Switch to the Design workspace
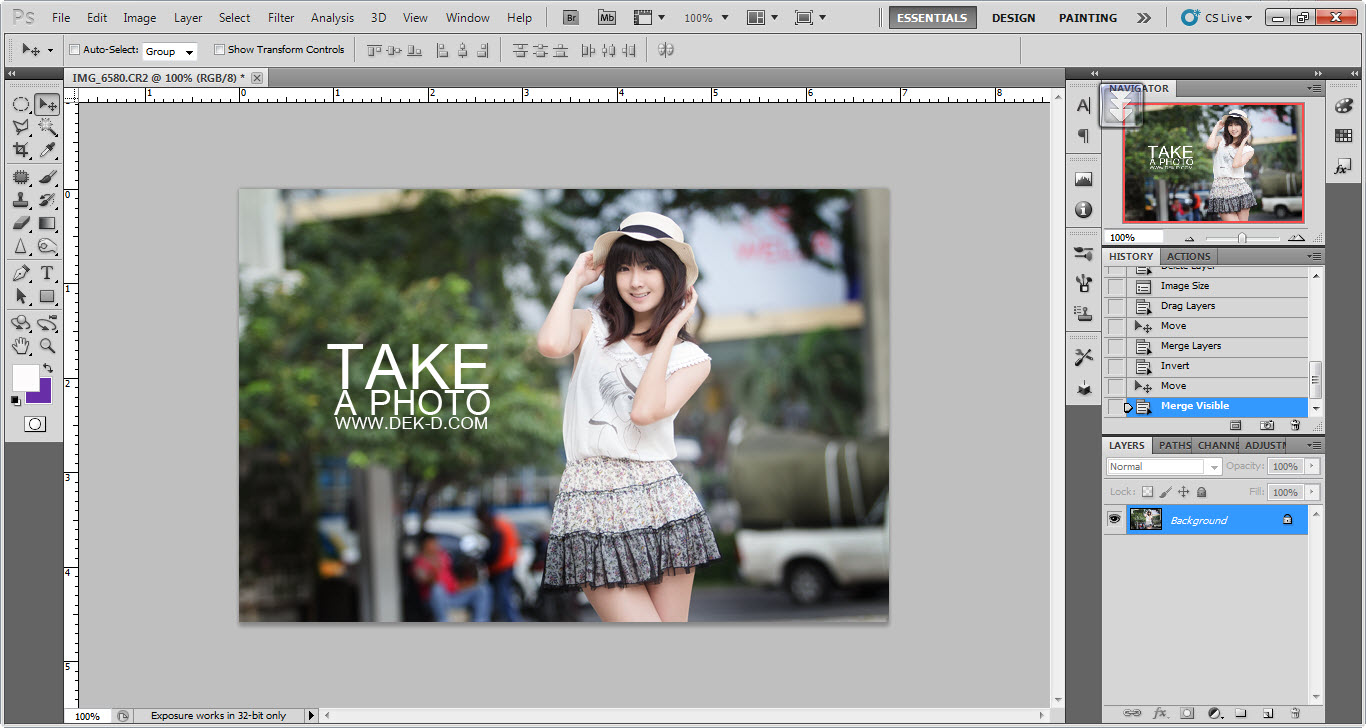The height and width of the screenshot is (728, 1366). pos(1013,18)
